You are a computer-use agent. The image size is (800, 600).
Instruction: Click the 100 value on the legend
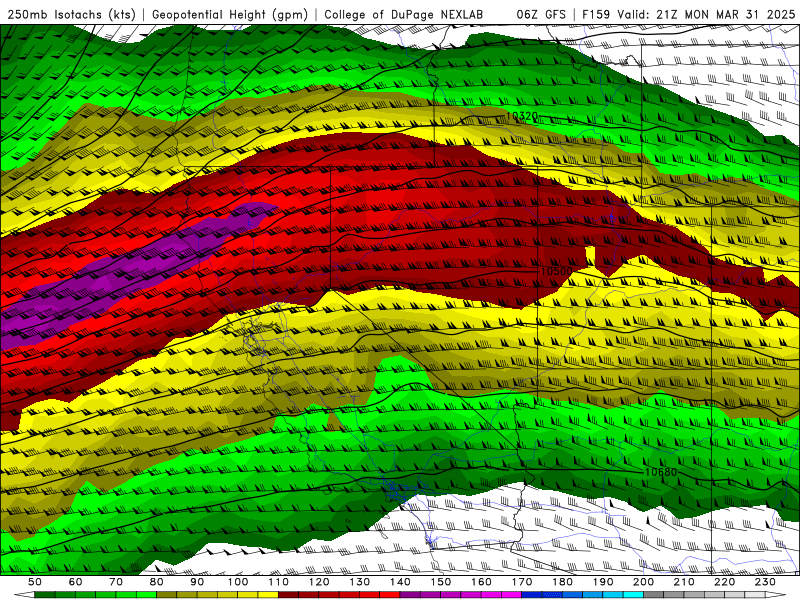tap(238, 582)
